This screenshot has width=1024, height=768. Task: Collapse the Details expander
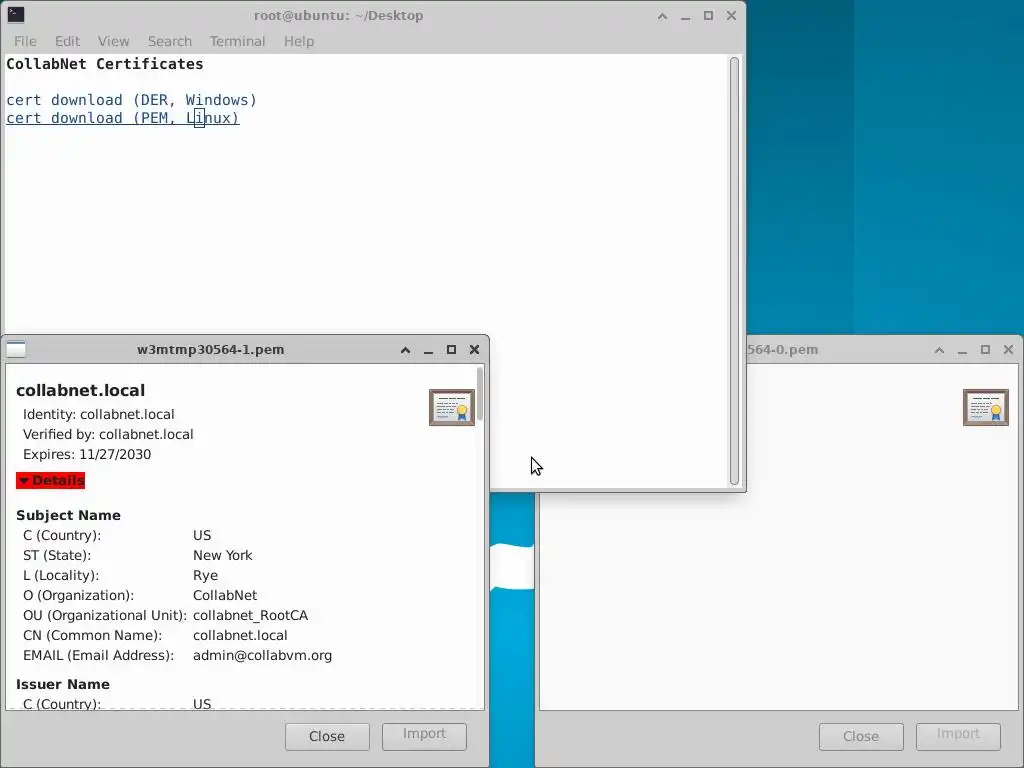(x=51, y=481)
